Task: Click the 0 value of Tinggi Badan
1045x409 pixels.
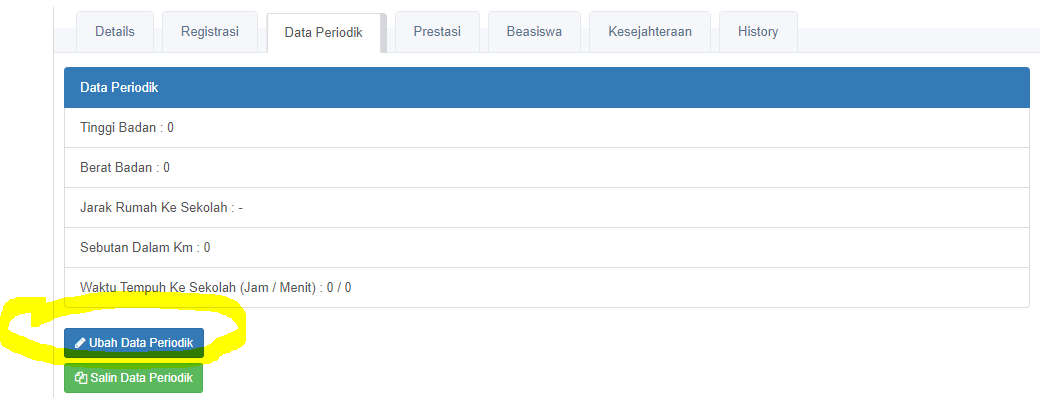Action: (x=171, y=127)
